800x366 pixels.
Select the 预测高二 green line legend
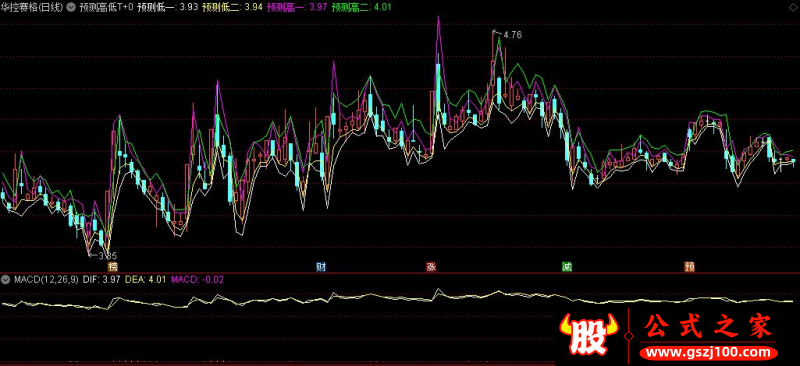[x=361, y=8]
